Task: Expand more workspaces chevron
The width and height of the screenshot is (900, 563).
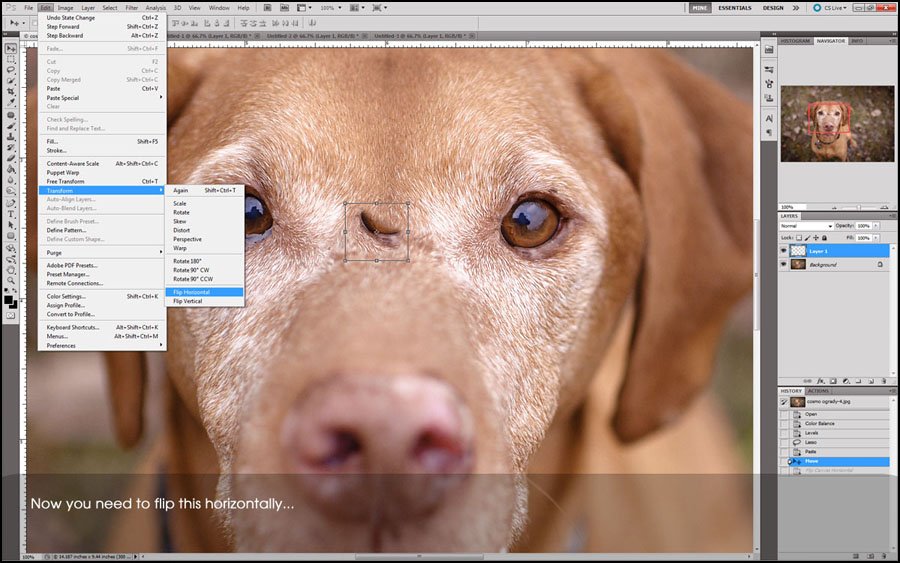Action: (x=796, y=8)
